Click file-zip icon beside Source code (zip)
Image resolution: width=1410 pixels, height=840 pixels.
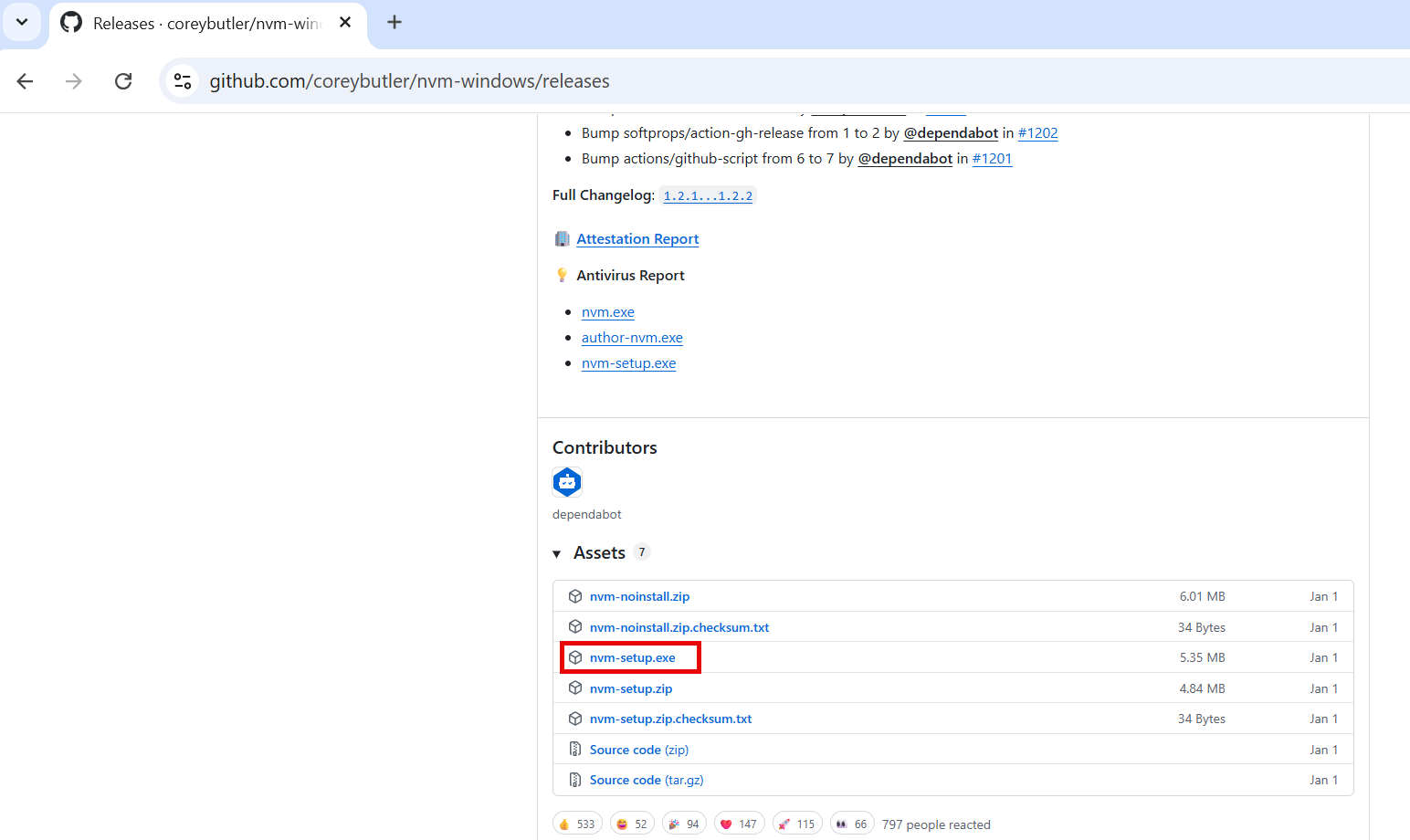(x=575, y=749)
